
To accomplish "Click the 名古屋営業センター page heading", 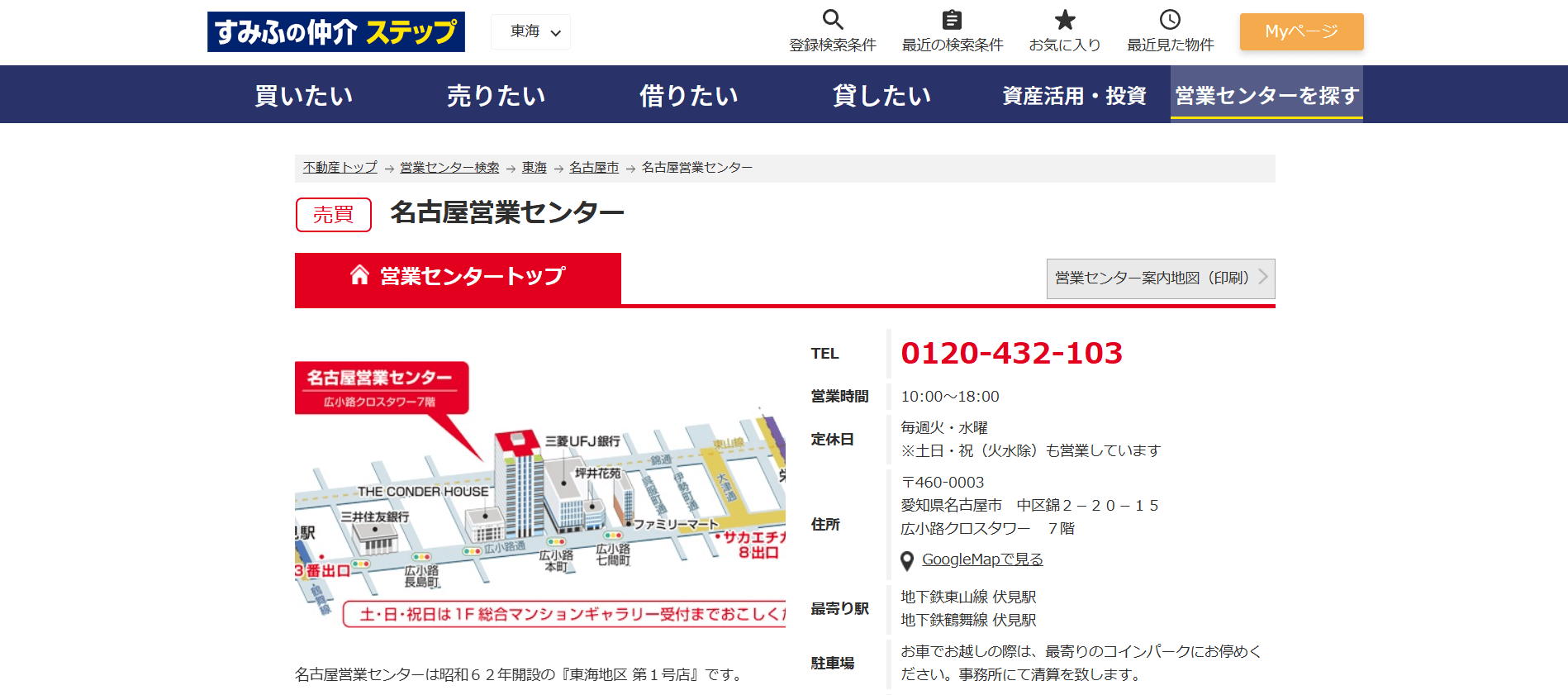I will click(x=507, y=212).
